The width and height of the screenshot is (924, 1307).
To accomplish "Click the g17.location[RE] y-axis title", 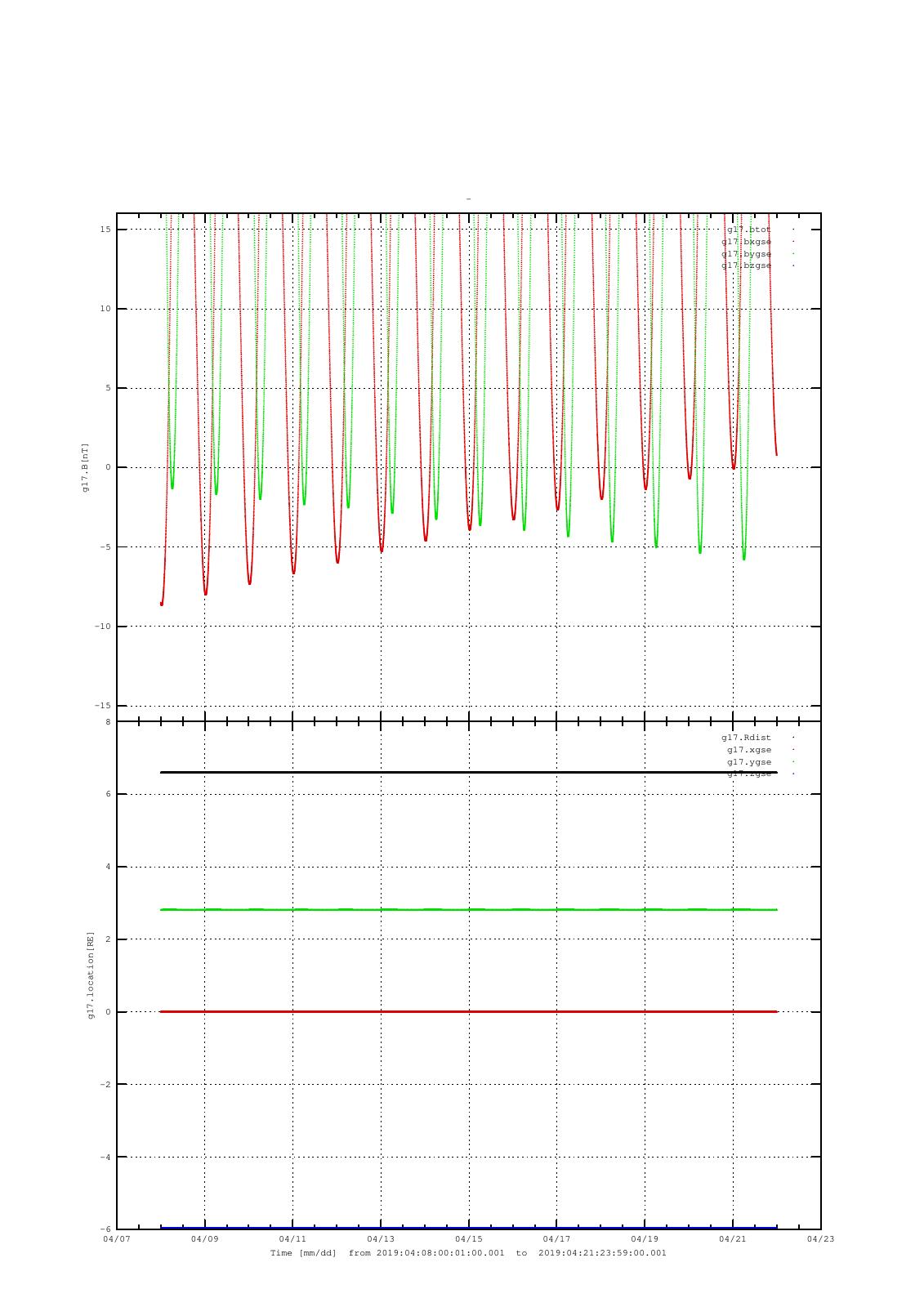I will 91,975.
